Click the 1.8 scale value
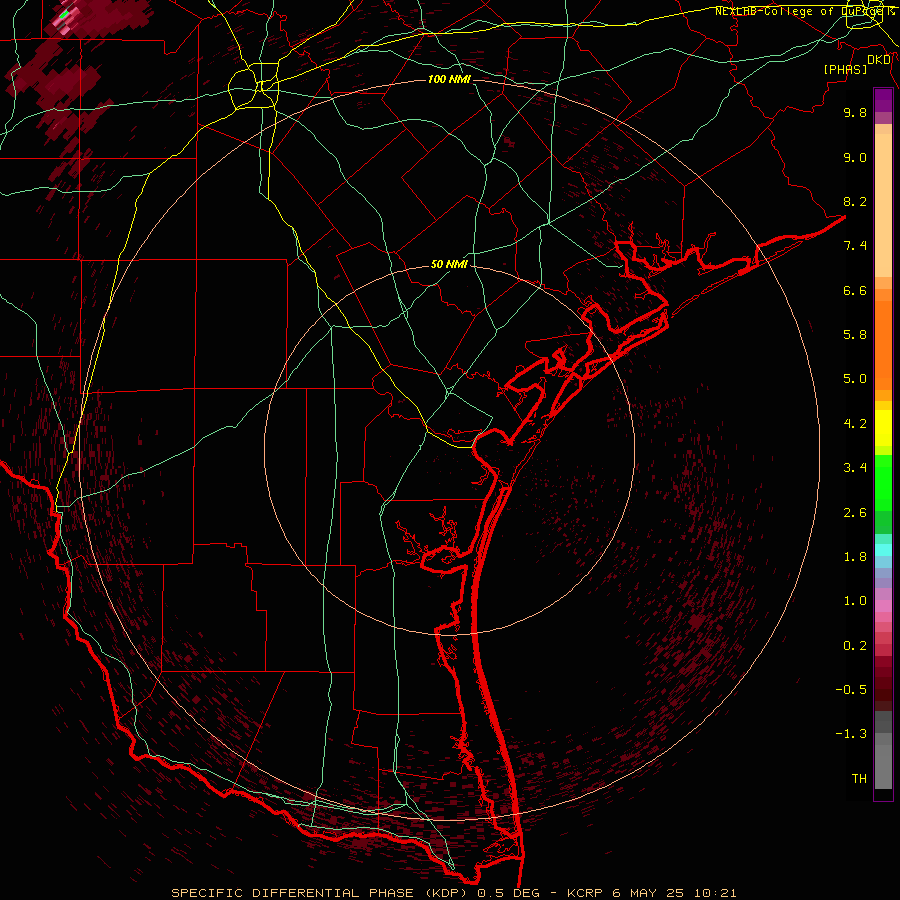Viewport: 900px width, 900px height. click(x=855, y=557)
